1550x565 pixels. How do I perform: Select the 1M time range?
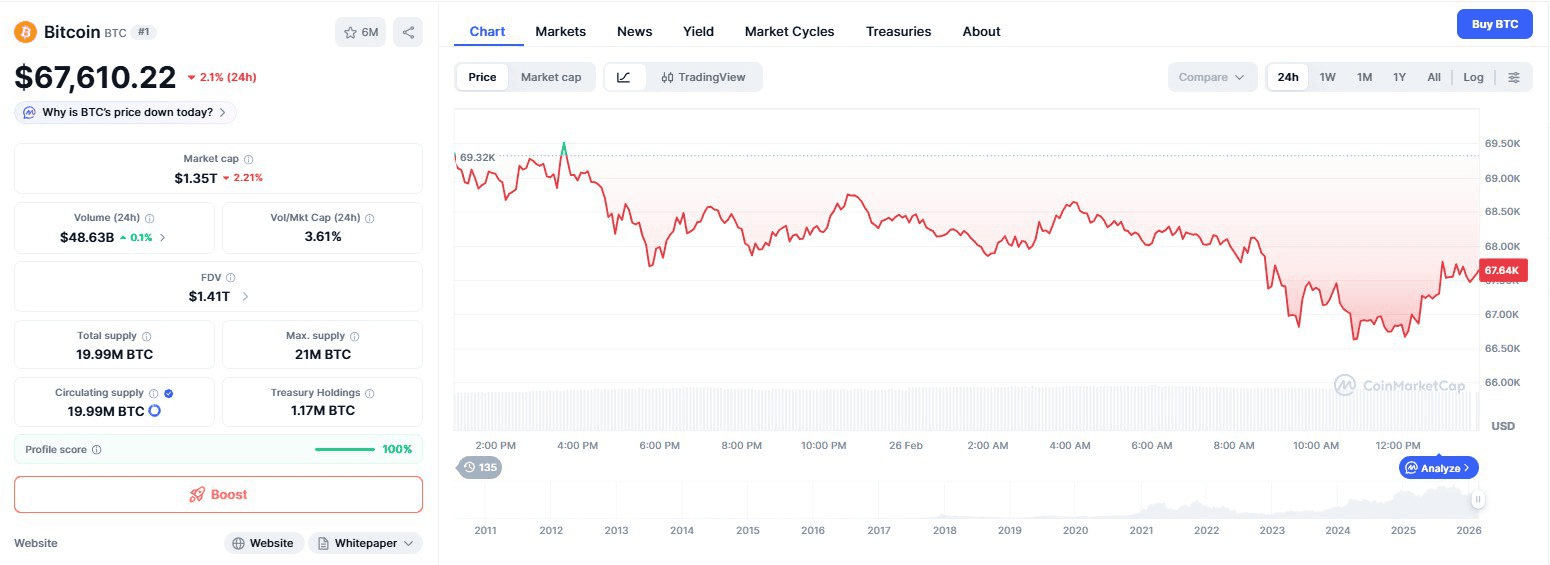coord(1364,77)
